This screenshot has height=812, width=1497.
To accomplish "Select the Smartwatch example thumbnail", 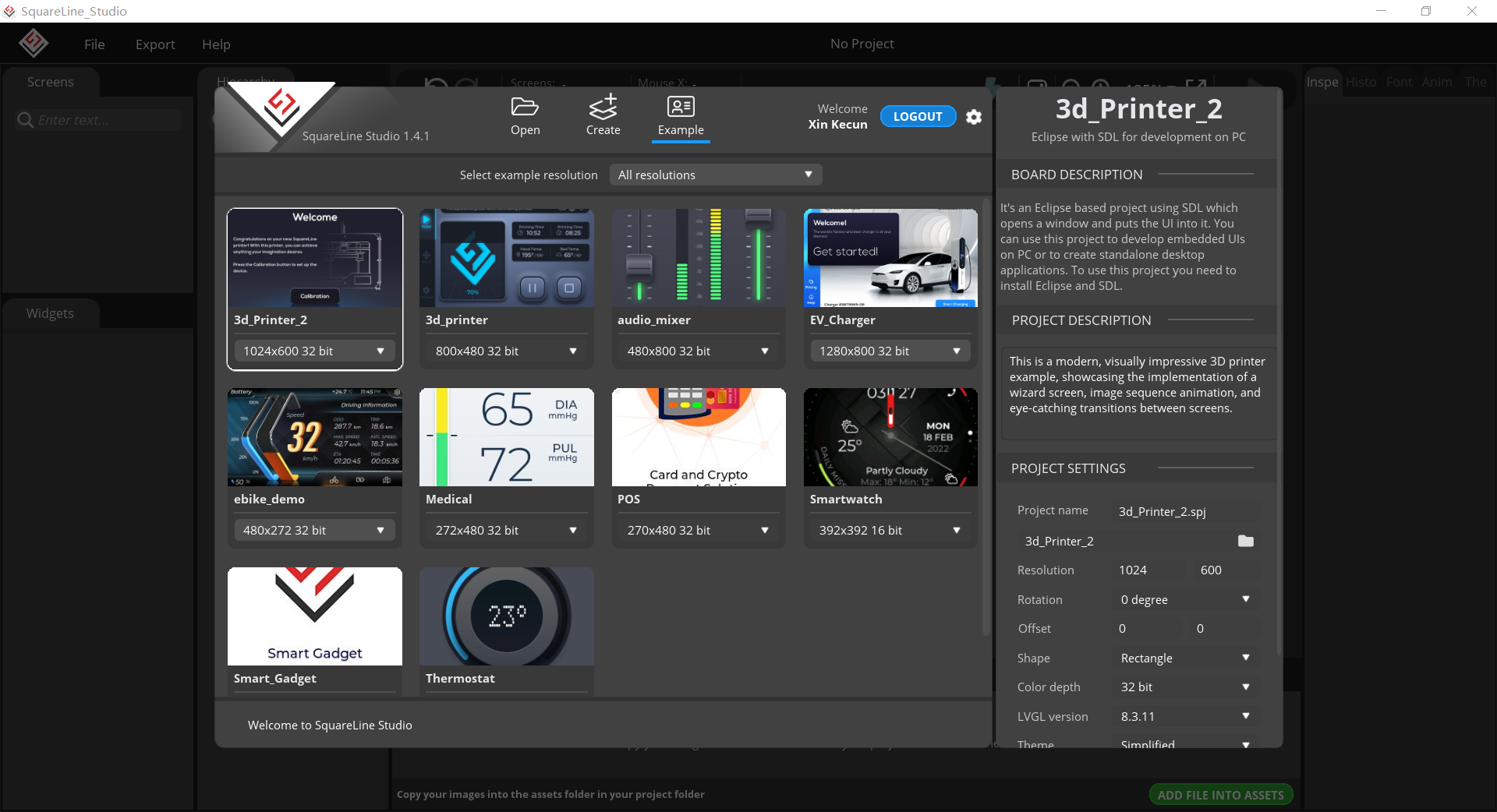I will tap(890, 437).
